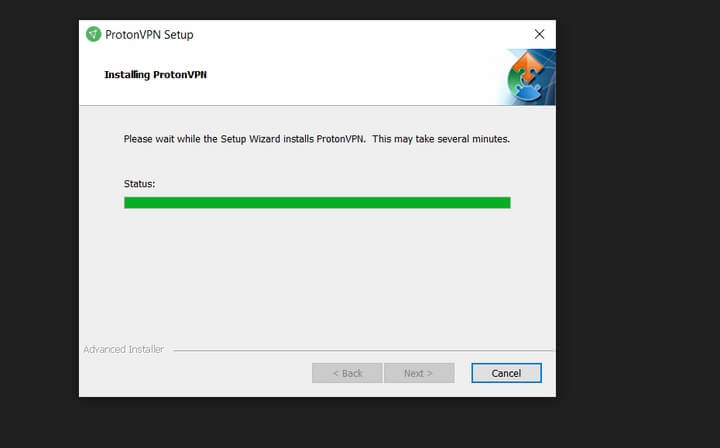Click the 'Status:' label
The height and width of the screenshot is (448, 720).
[x=140, y=184]
